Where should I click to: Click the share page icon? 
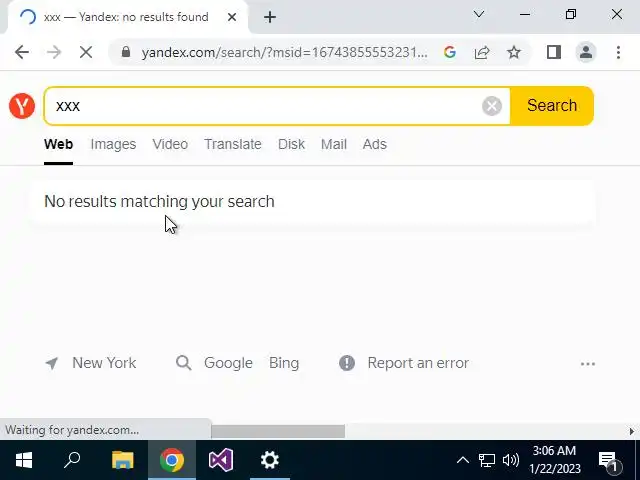coord(482,52)
